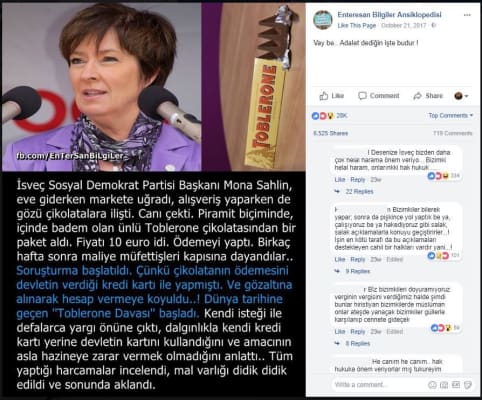Click the Share arrow icon

pos(417,96)
